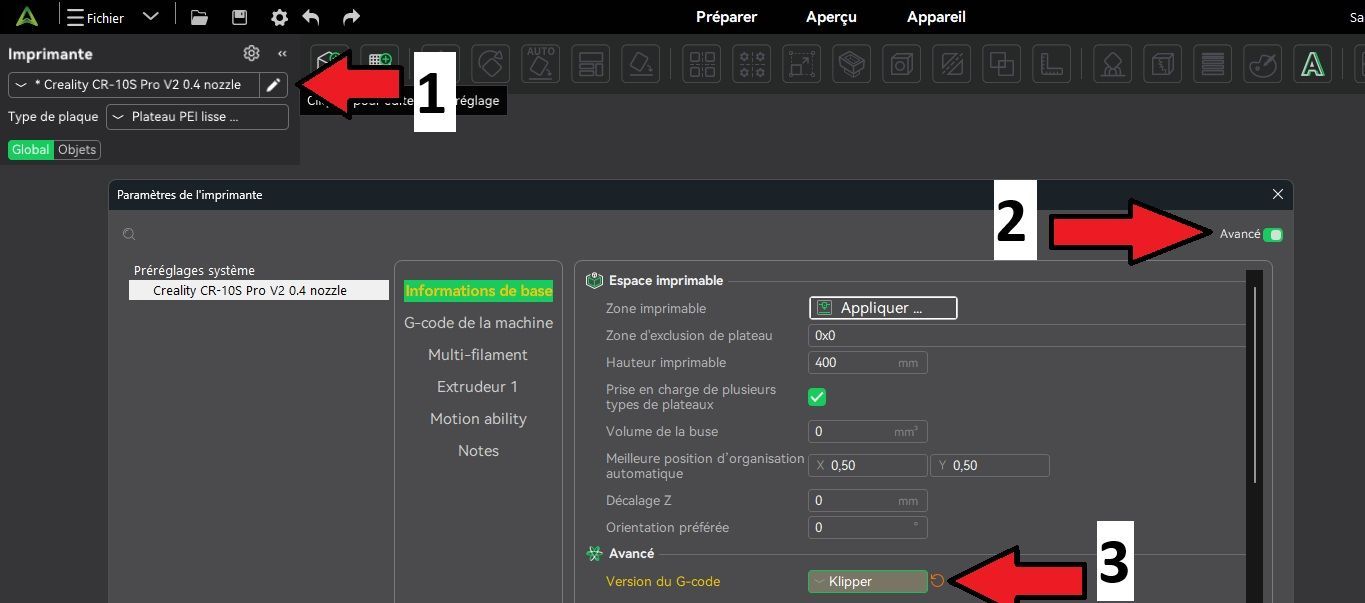
Task: Select the measure tool icon
Action: point(1051,64)
